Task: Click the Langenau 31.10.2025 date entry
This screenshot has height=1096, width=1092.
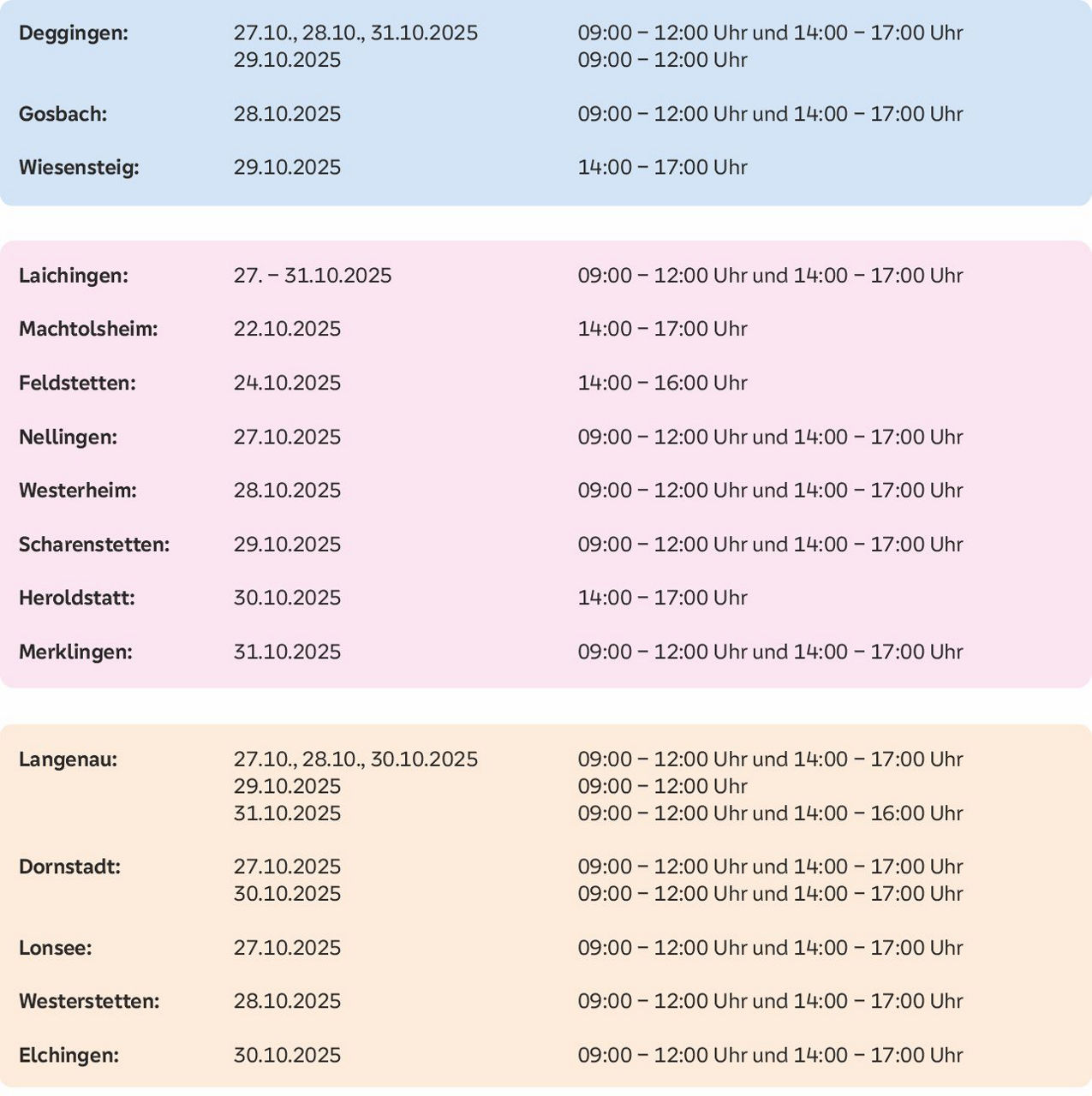Action: click(287, 813)
